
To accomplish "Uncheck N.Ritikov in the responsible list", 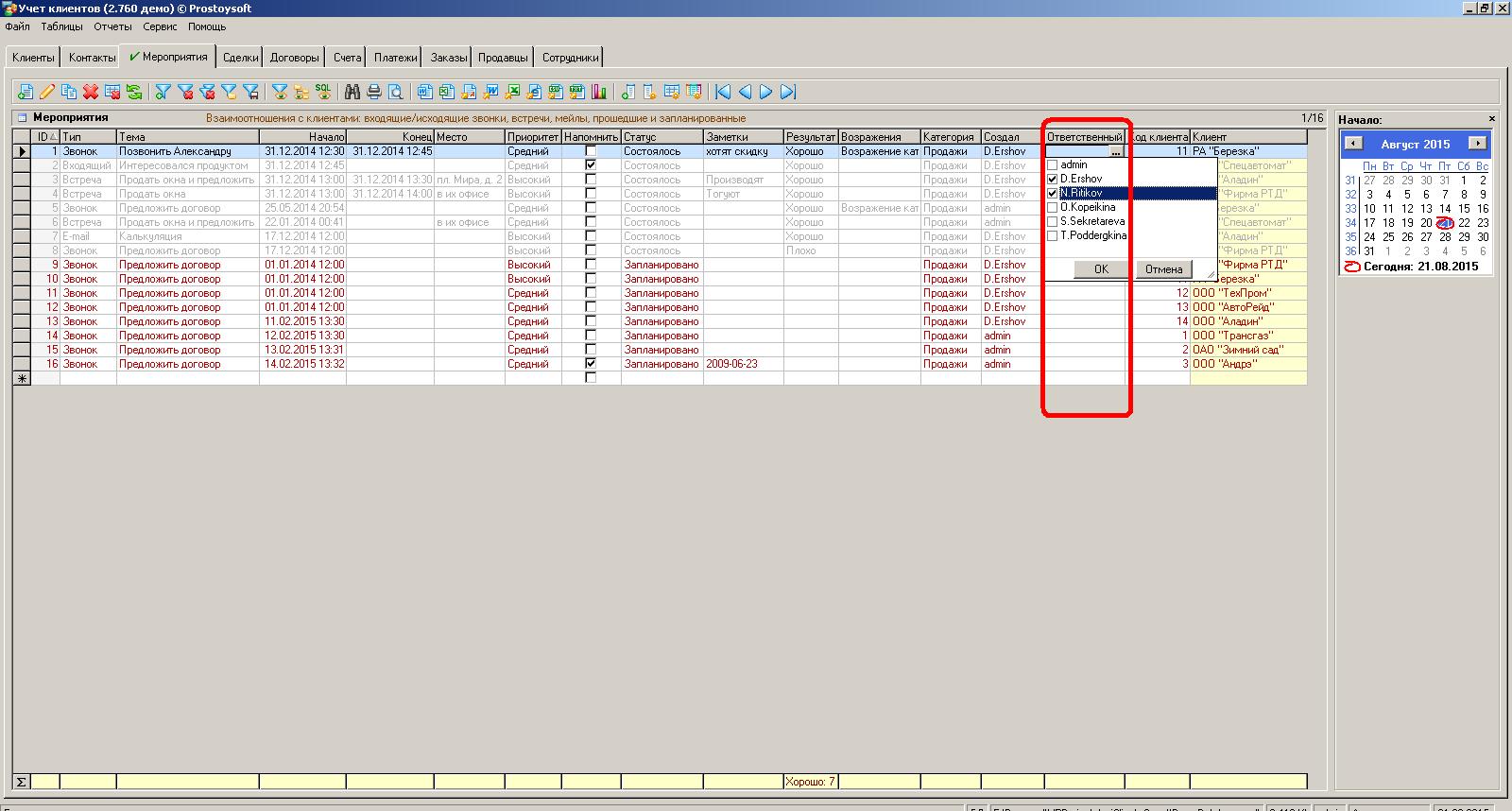I will [x=1053, y=194].
